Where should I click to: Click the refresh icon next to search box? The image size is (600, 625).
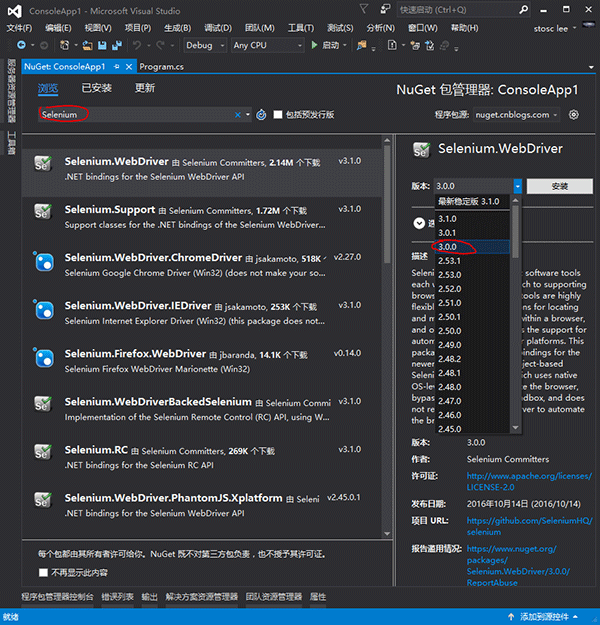click(261, 115)
